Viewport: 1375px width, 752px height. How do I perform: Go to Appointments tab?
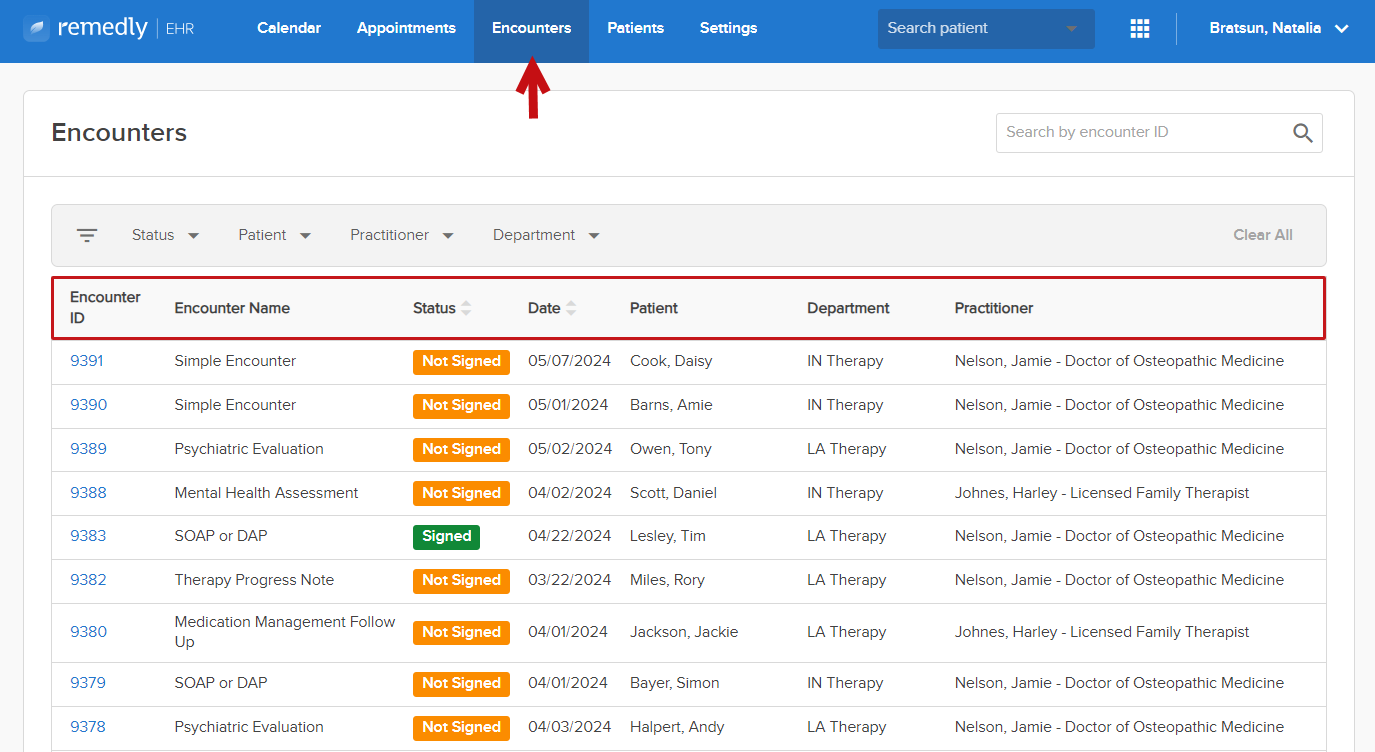pyautogui.click(x=406, y=28)
